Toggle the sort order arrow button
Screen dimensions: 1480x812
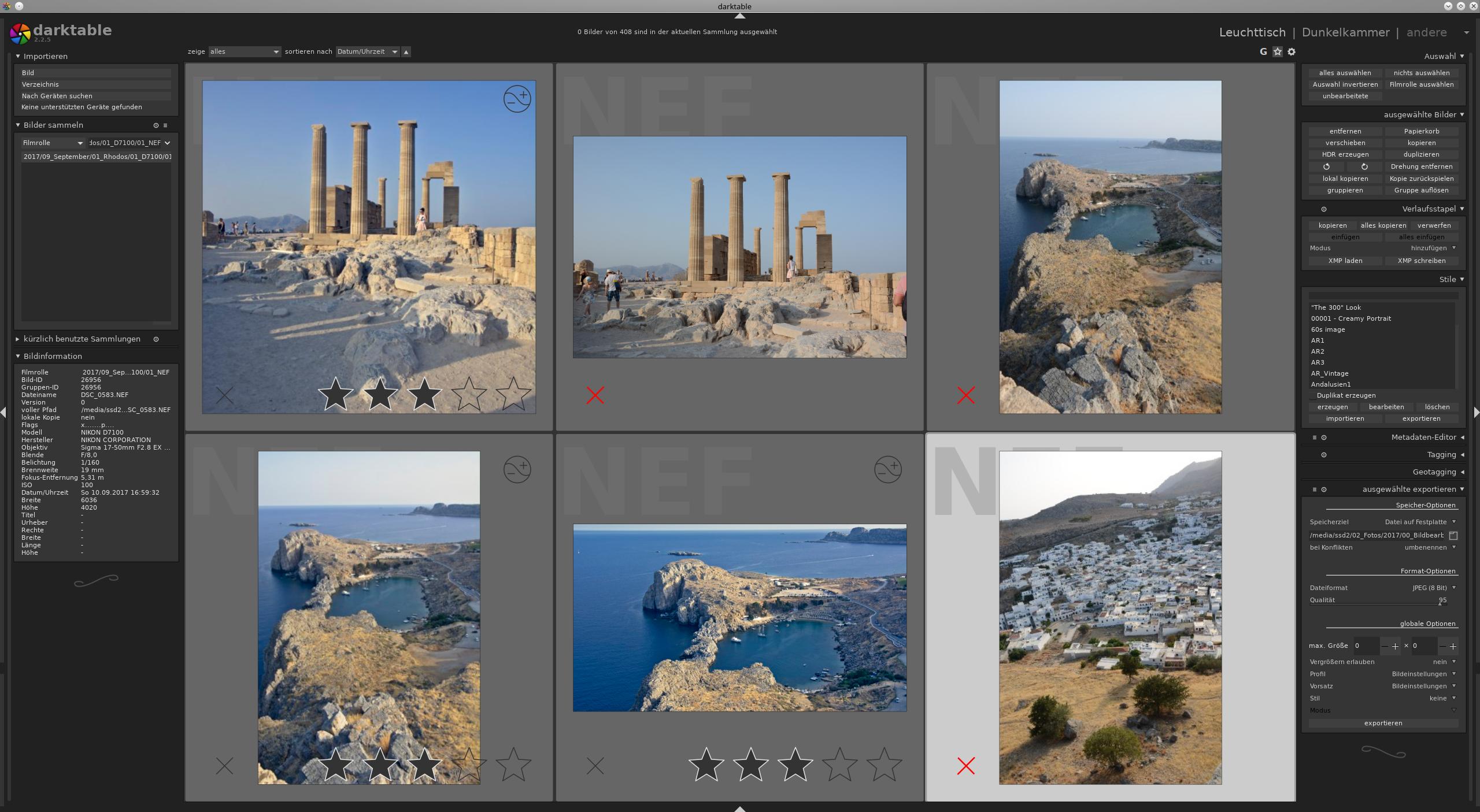tap(406, 52)
